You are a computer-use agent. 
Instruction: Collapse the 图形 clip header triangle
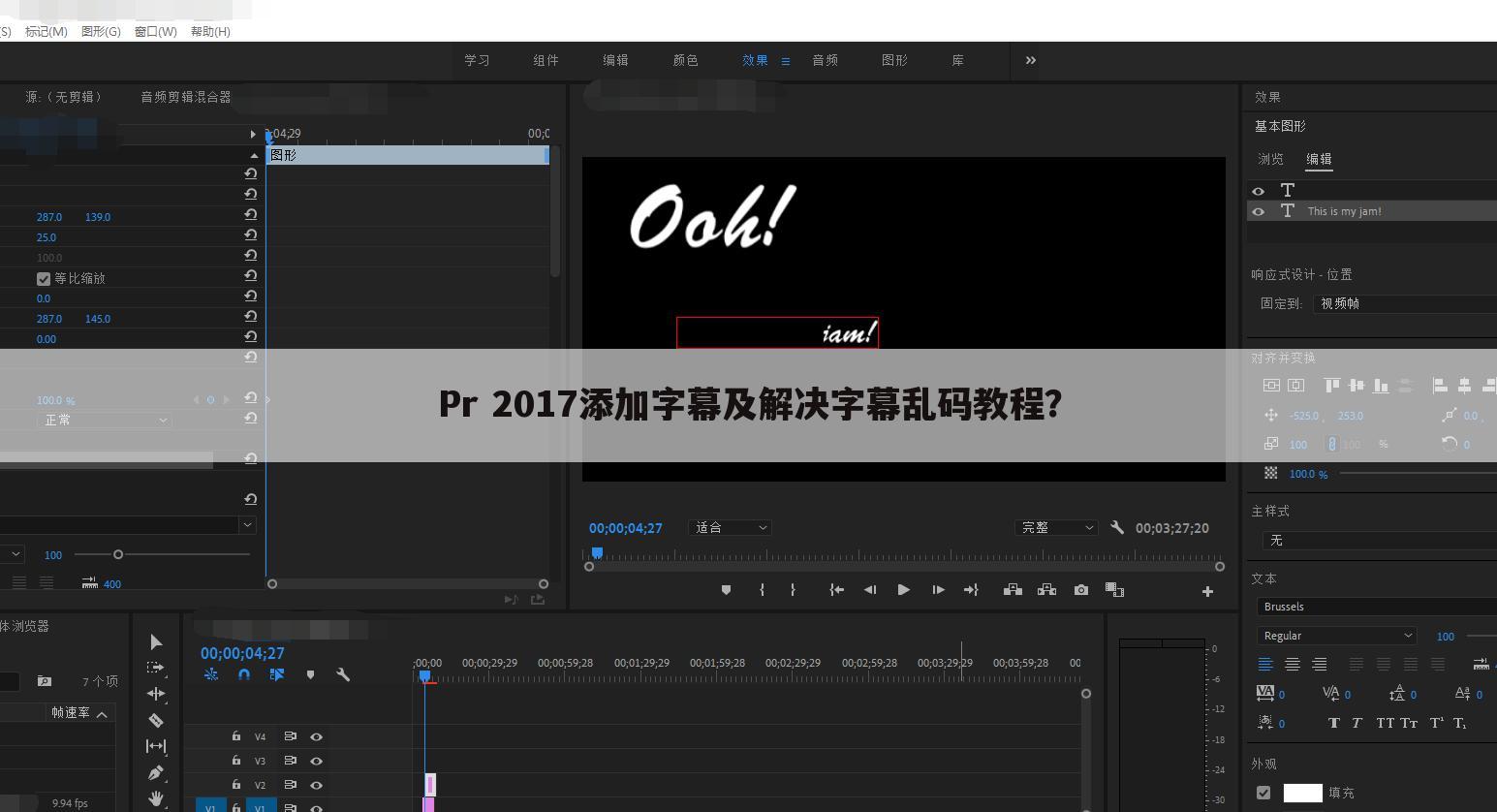pos(254,155)
